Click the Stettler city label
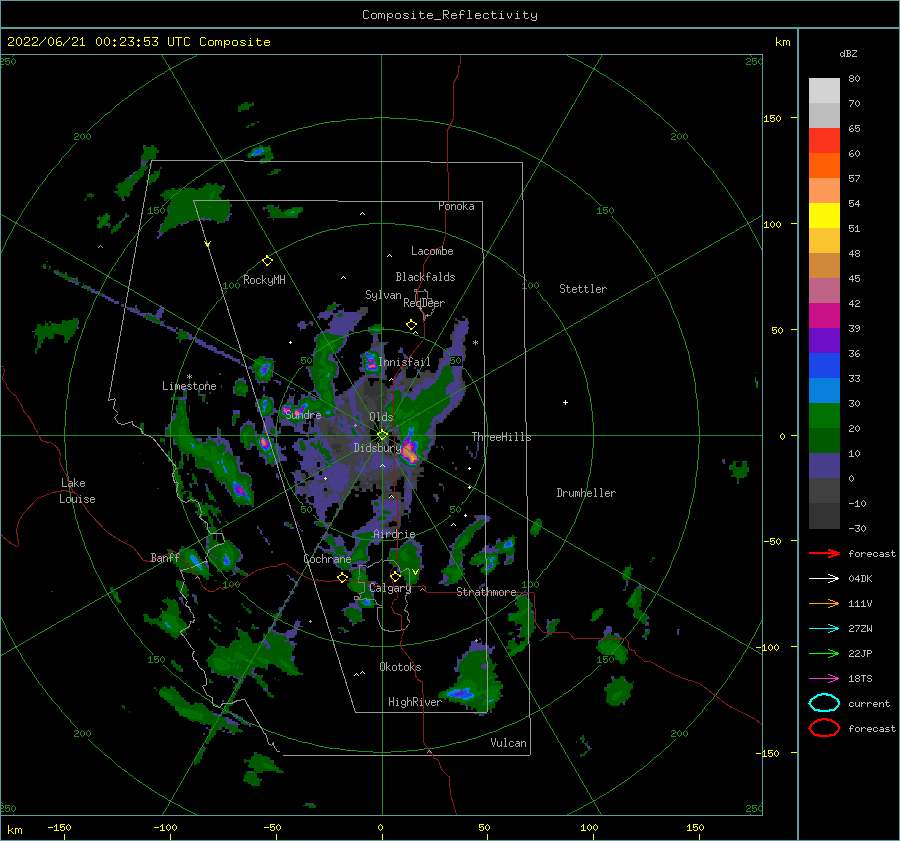Viewport: 900px width, 841px height. 583,289
